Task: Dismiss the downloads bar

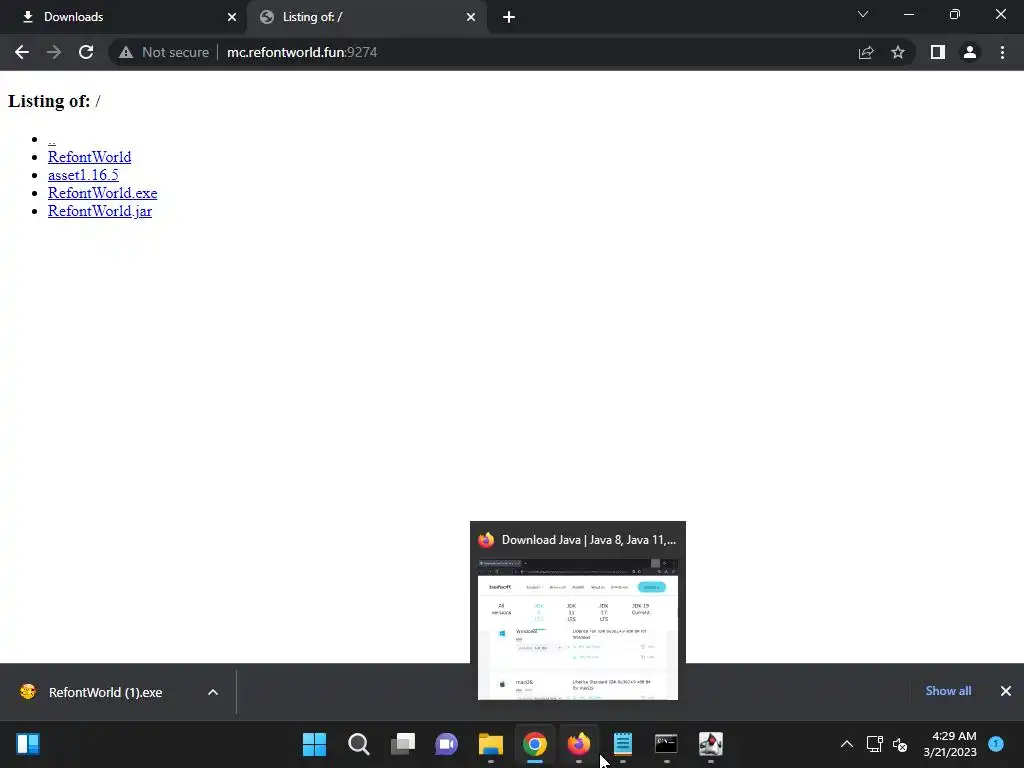Action: pyautogui.click(x=1006, y=691)
